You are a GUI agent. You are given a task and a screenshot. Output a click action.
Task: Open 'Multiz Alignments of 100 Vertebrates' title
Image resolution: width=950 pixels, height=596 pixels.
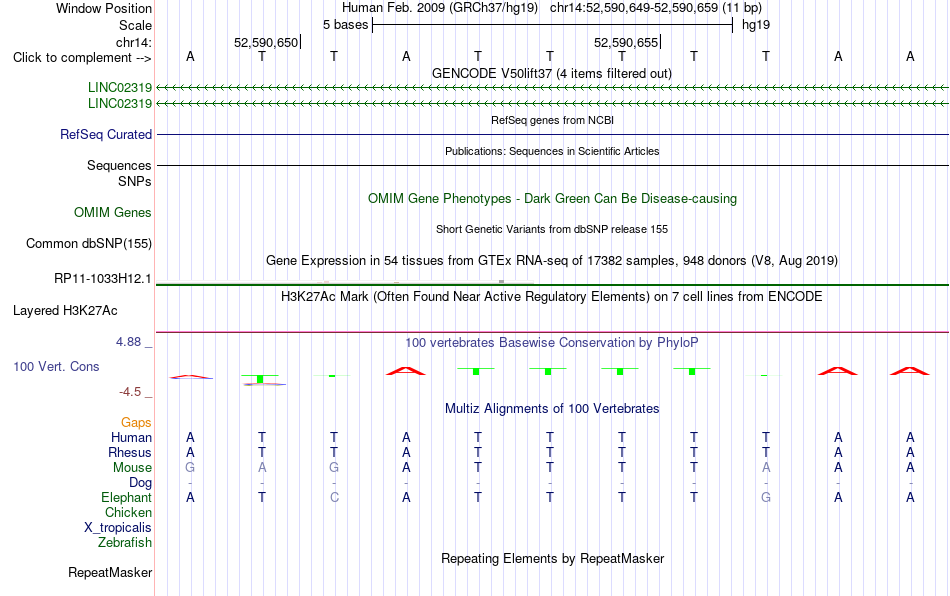[552, 408]
